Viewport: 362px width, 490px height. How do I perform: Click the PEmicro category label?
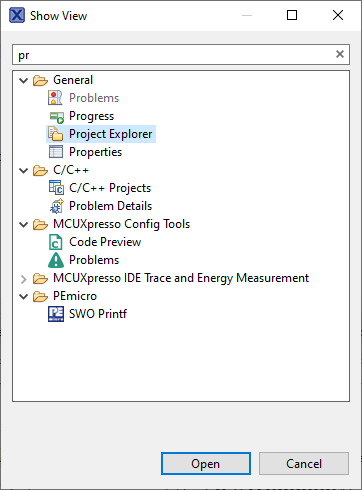tap(75, 296)
